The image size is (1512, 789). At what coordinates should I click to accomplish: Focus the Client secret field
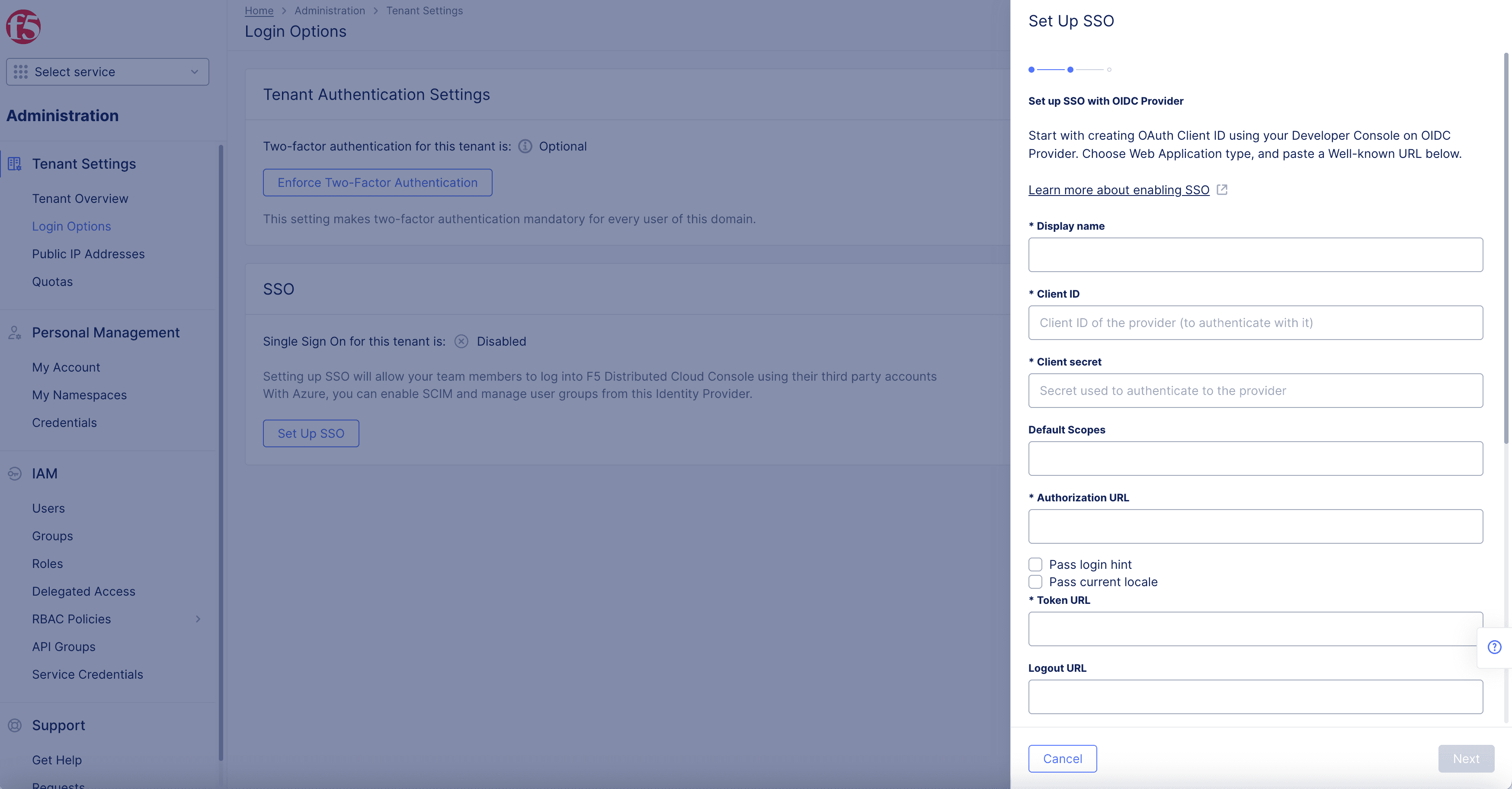pyautogui.click(x=1255, y=390)
